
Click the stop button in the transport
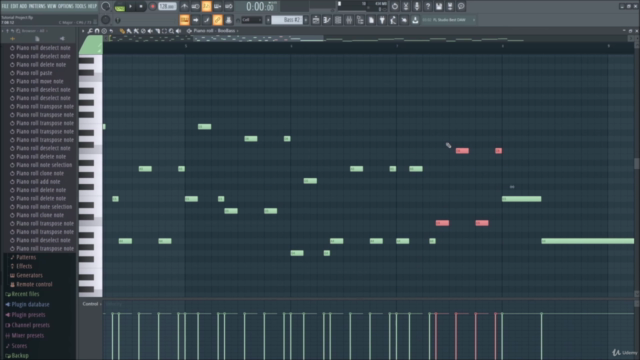[x=141, y=7]
